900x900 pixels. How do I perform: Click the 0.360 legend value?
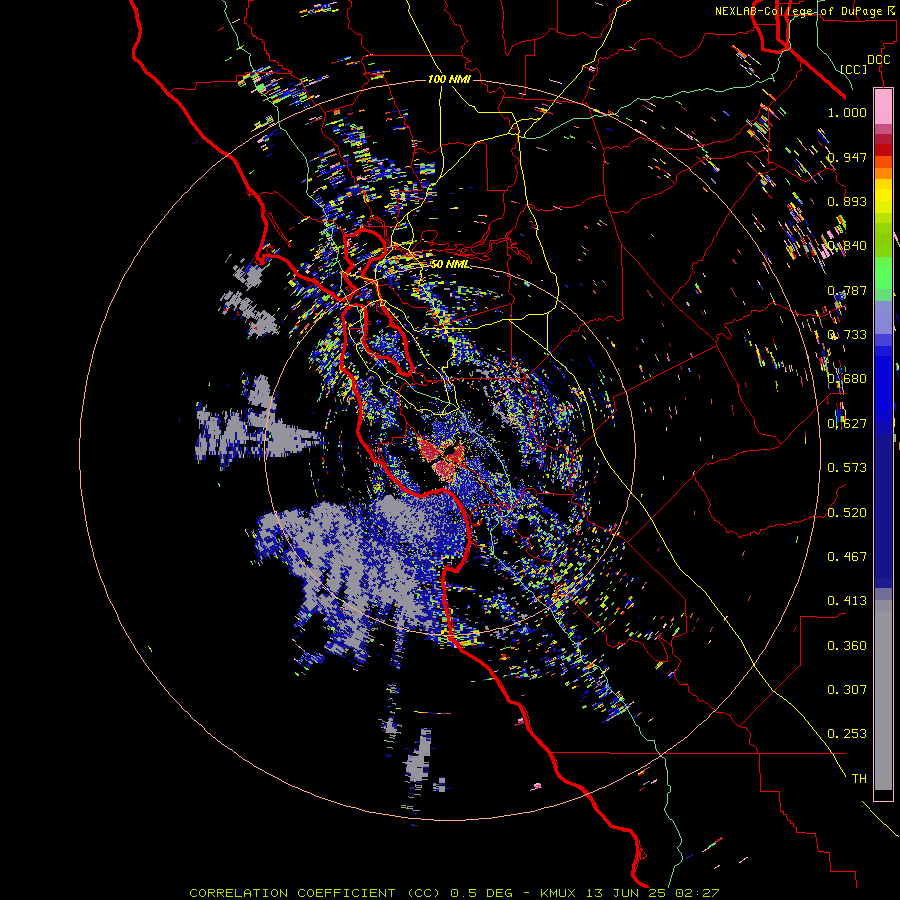[x=847, y=646]
